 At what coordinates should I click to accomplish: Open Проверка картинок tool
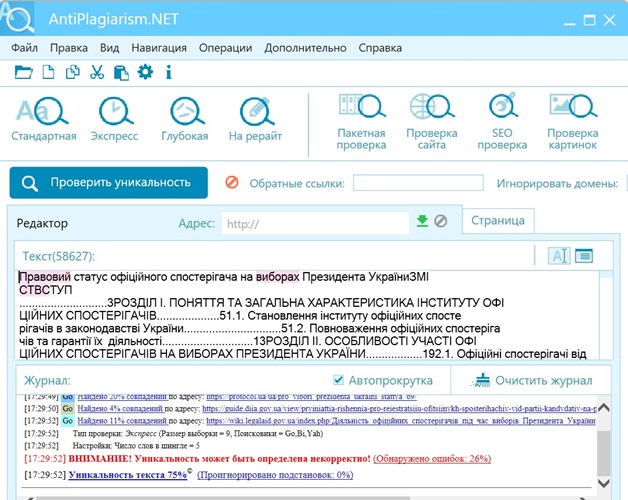click(573, 122)
